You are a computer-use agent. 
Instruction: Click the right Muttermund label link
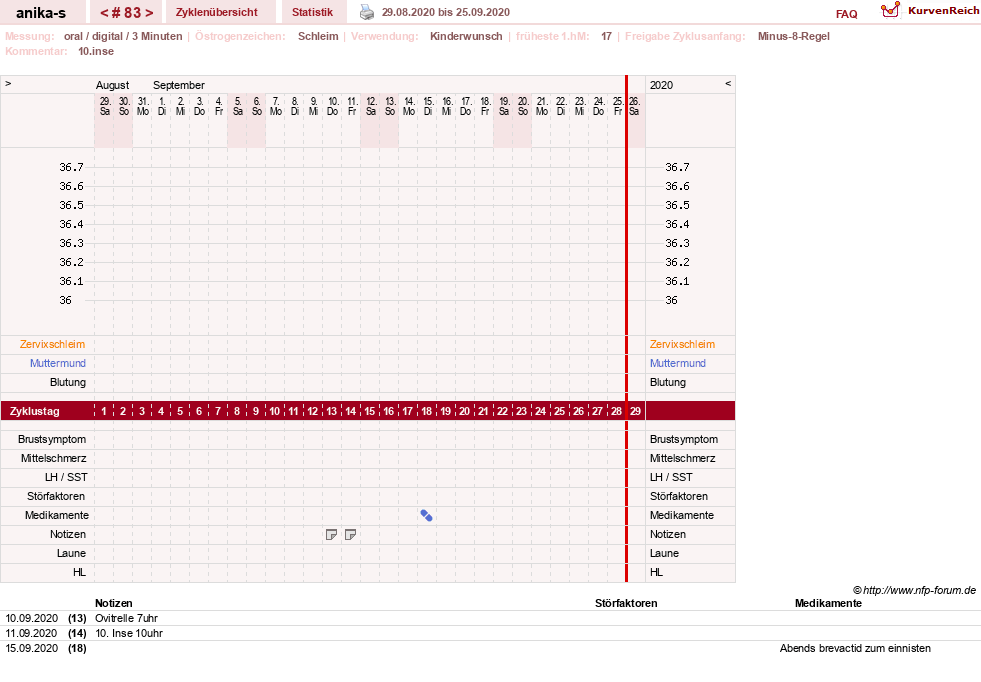[x=678, y=363]
